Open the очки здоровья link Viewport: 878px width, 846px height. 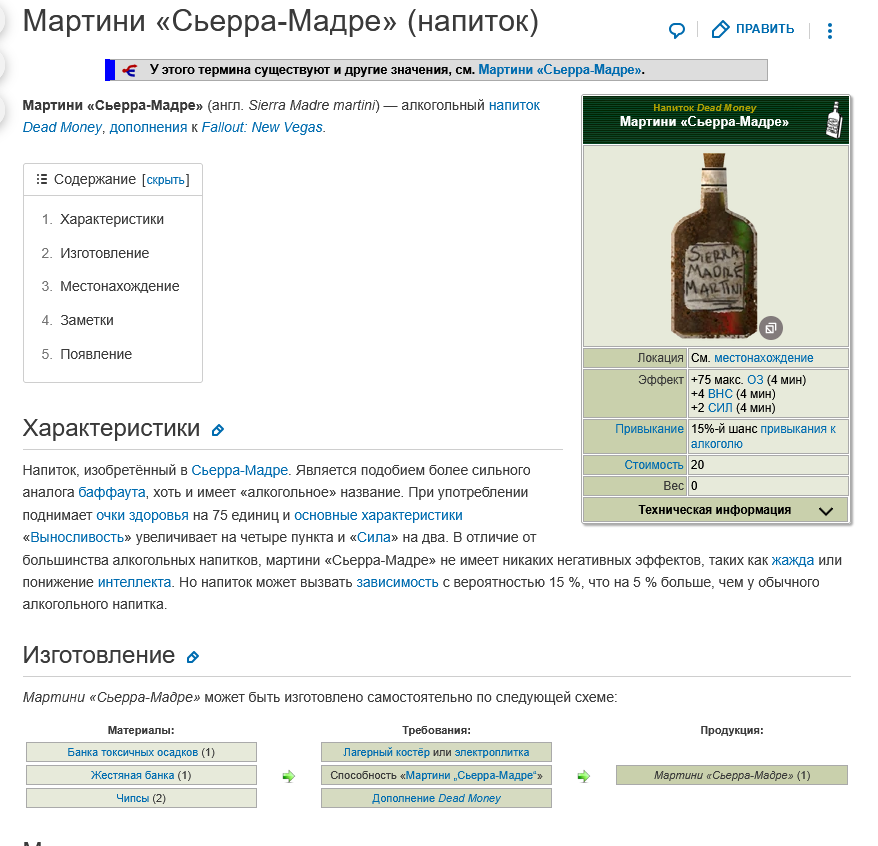[142, 515]
